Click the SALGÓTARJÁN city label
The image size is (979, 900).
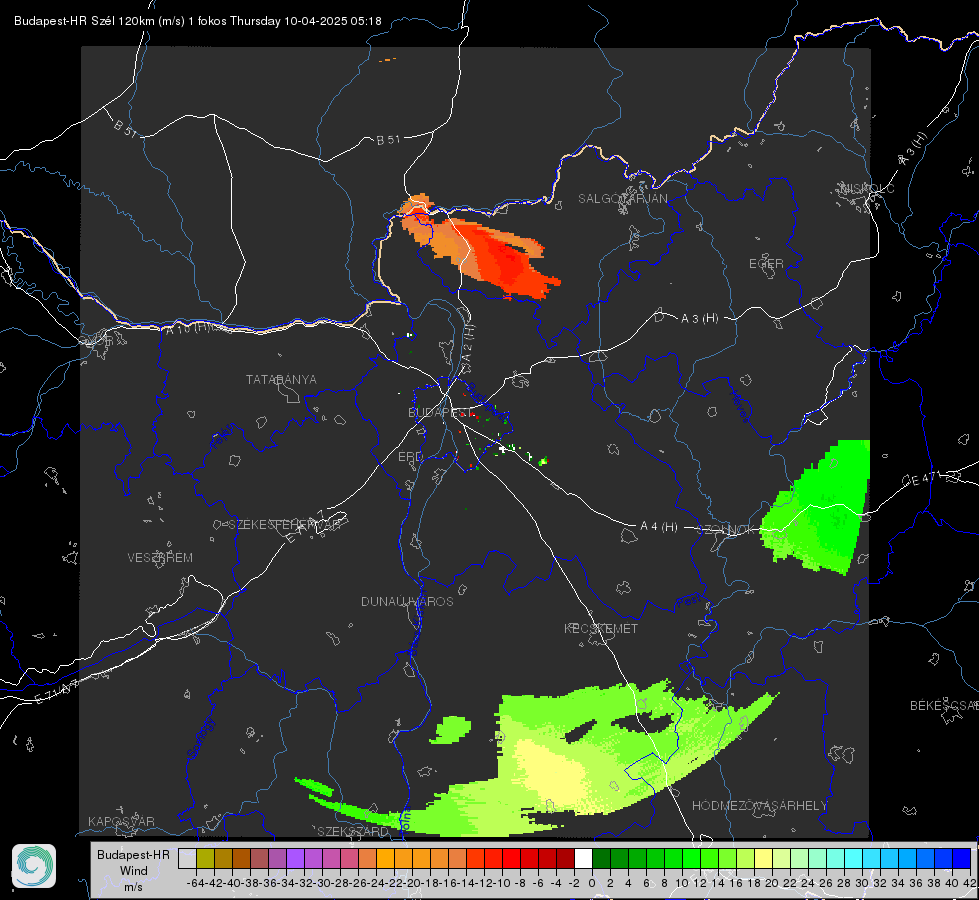622,199
